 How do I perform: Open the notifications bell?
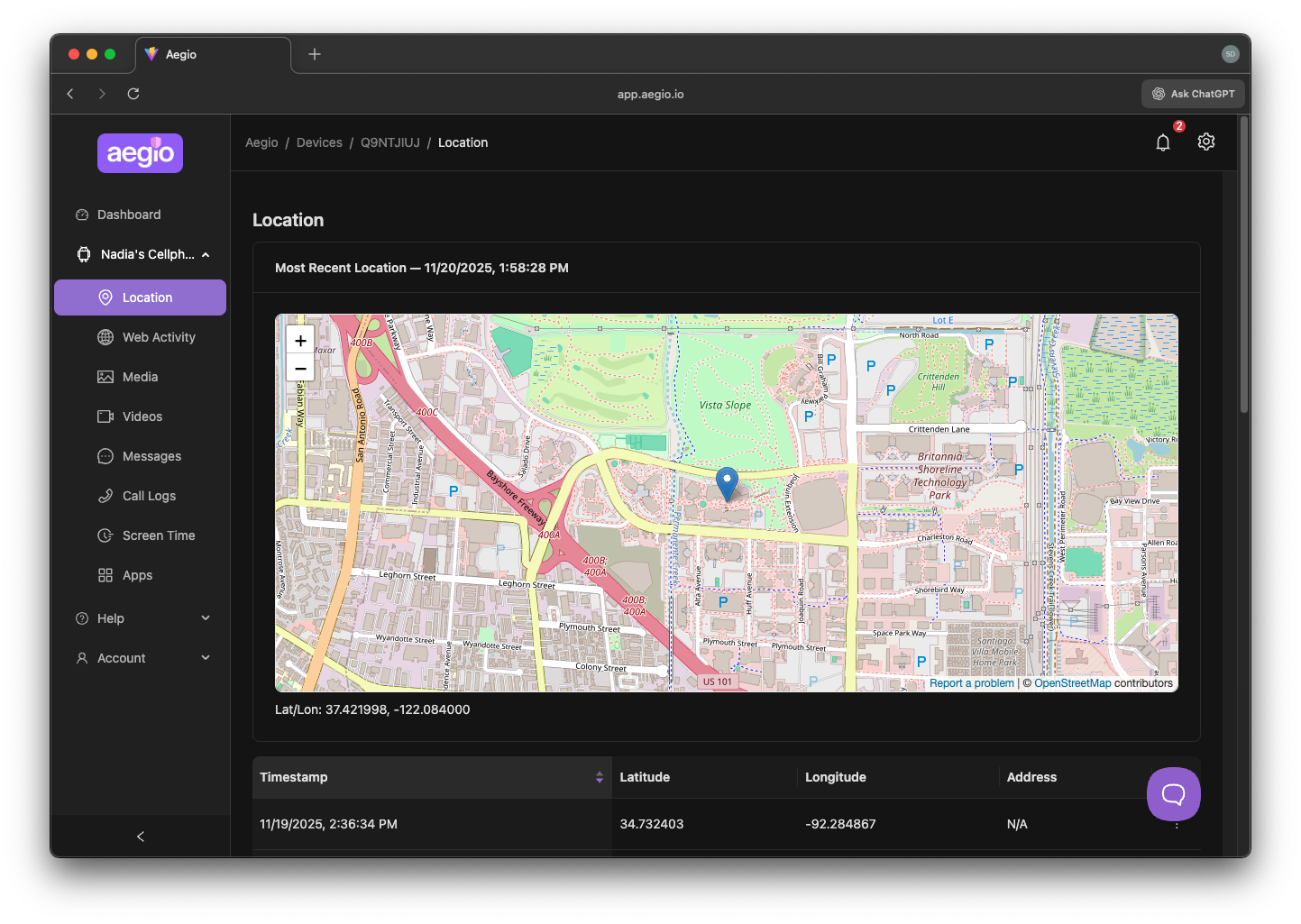(1163, 142)
